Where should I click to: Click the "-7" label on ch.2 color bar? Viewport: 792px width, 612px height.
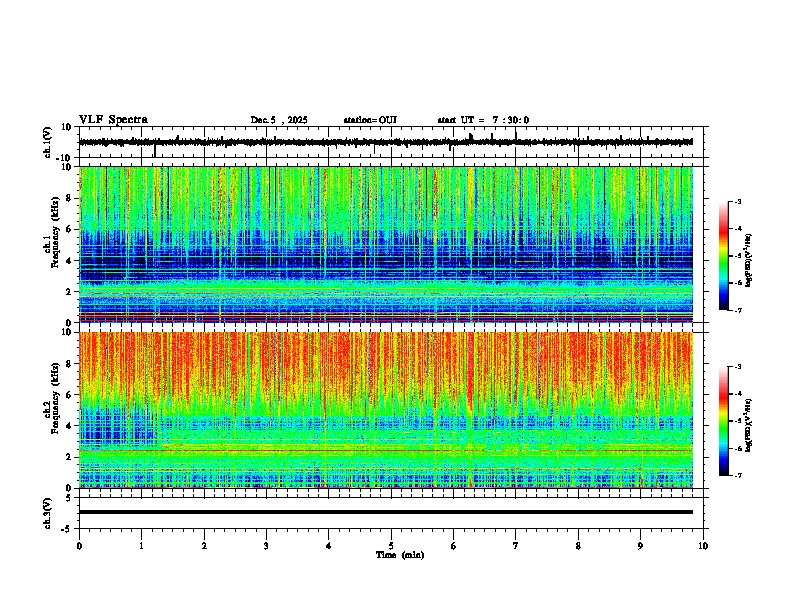(x=738, y=475)
